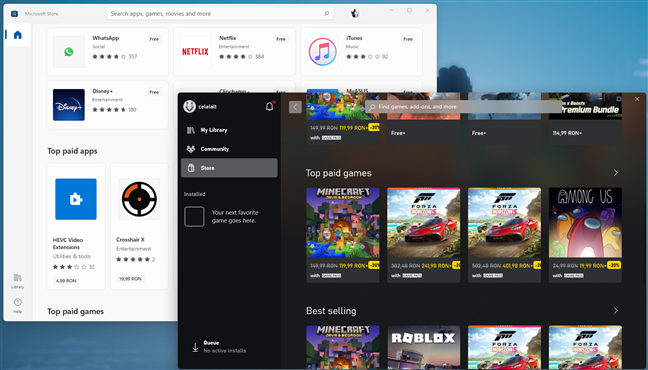Click the celalalt profile avatar in Xbox app

(x=189, y=106)
